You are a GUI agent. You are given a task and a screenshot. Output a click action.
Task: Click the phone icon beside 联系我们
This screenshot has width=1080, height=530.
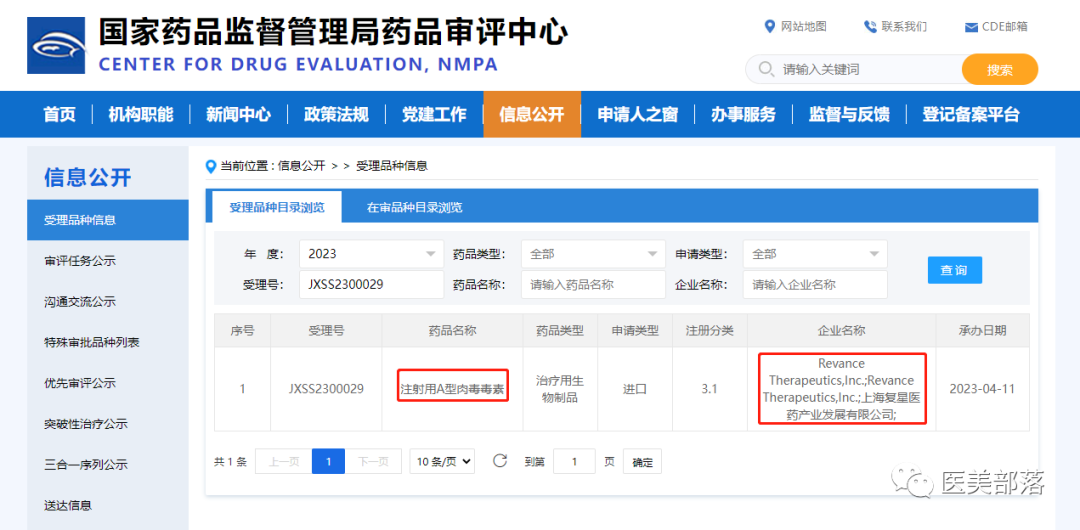click(871, 27)
